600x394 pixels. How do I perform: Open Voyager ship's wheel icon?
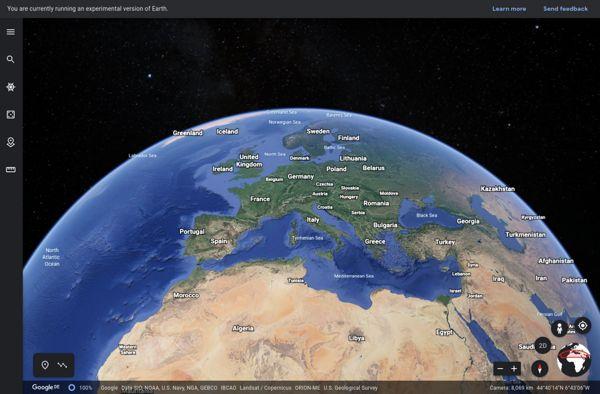[11, 87]
